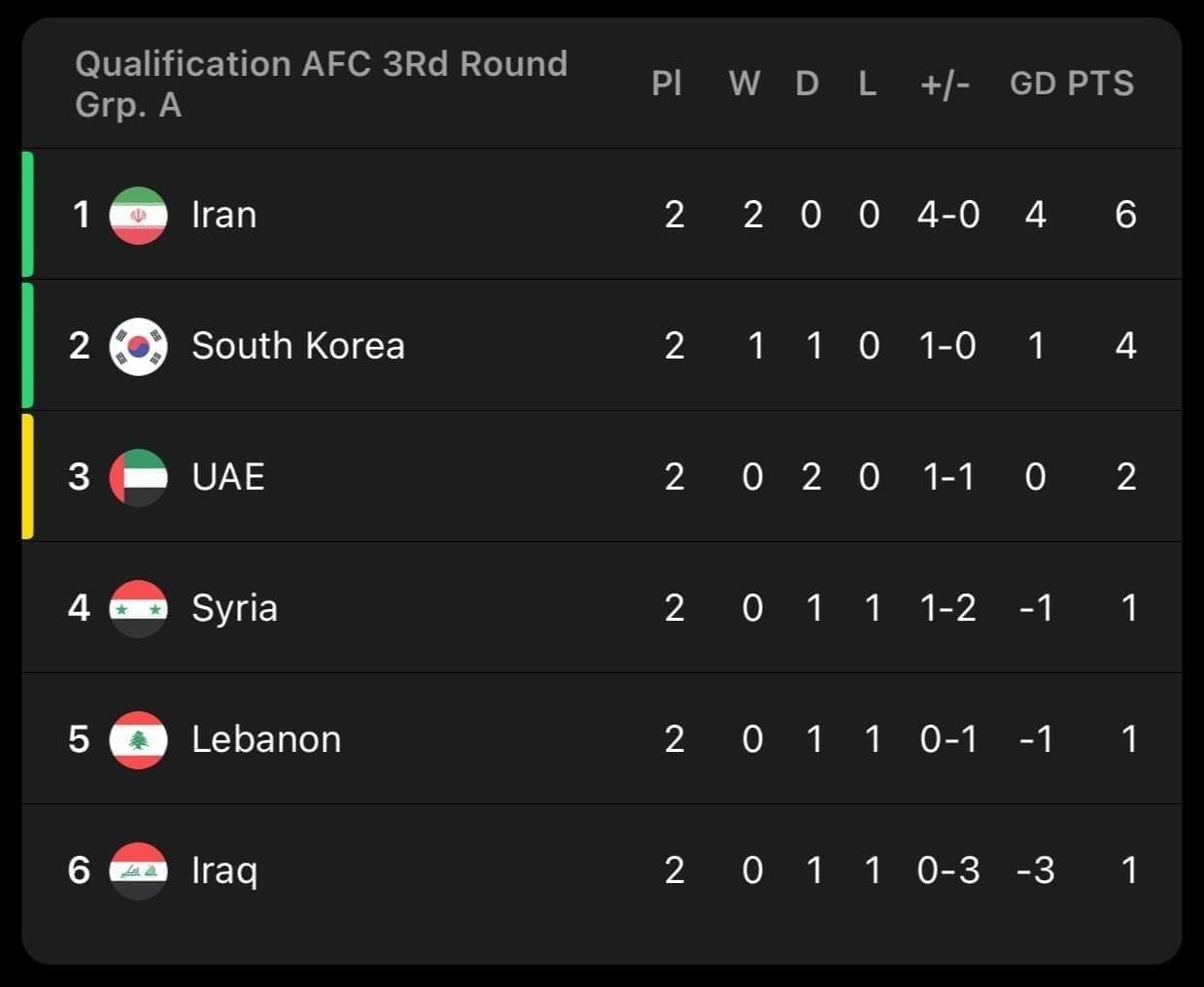Click the Lebanon flag icon
The height and width of the screenshot is (987, 1204).
point(138,739)
